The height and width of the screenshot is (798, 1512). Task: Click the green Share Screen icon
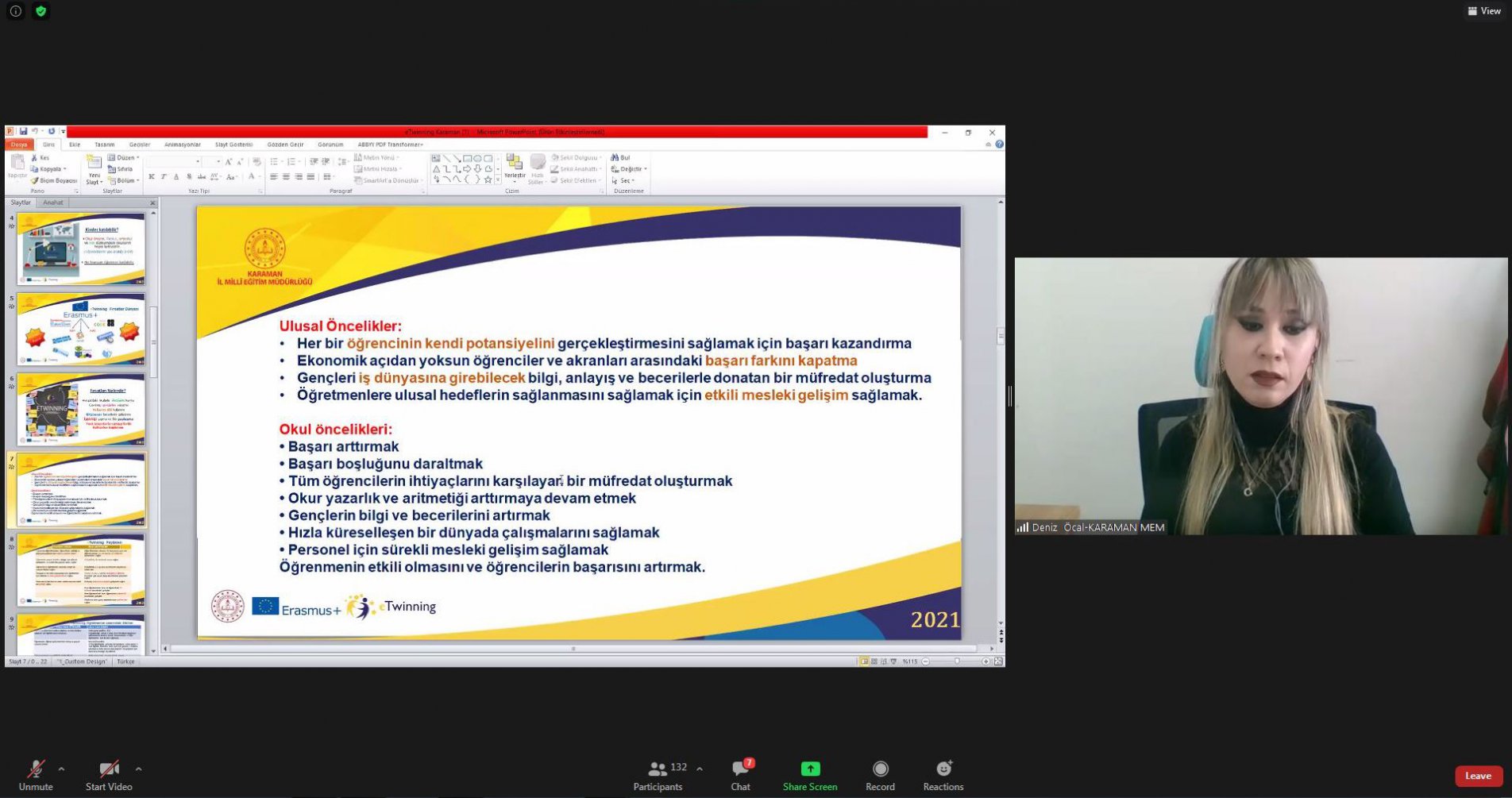(809, 769)
